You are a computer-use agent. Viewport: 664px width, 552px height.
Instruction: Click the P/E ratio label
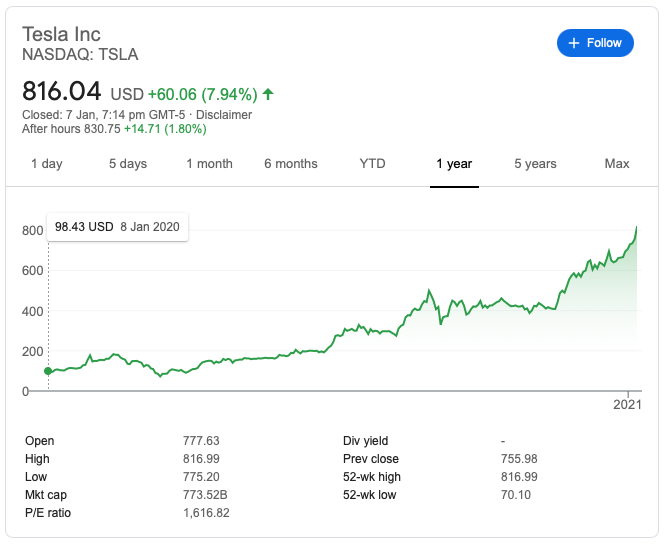48,513
